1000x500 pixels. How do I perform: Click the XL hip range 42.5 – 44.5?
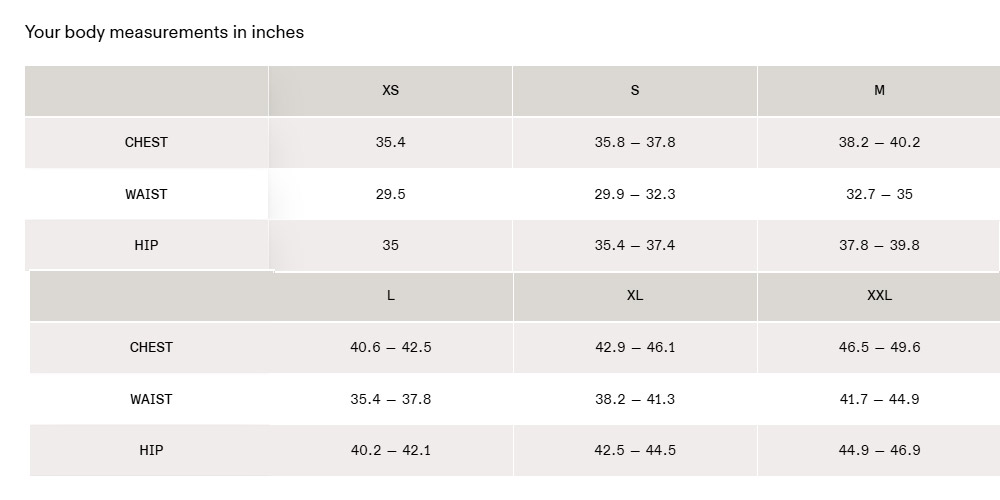coord(635,450)
